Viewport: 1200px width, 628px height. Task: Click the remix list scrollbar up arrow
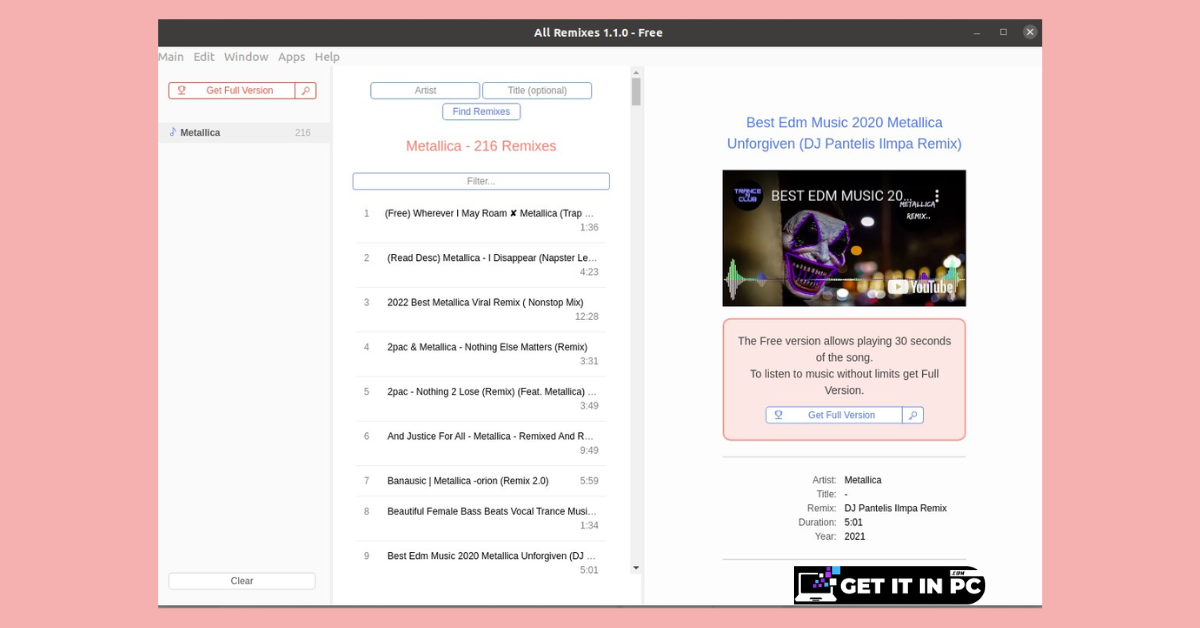pos(636,72)
